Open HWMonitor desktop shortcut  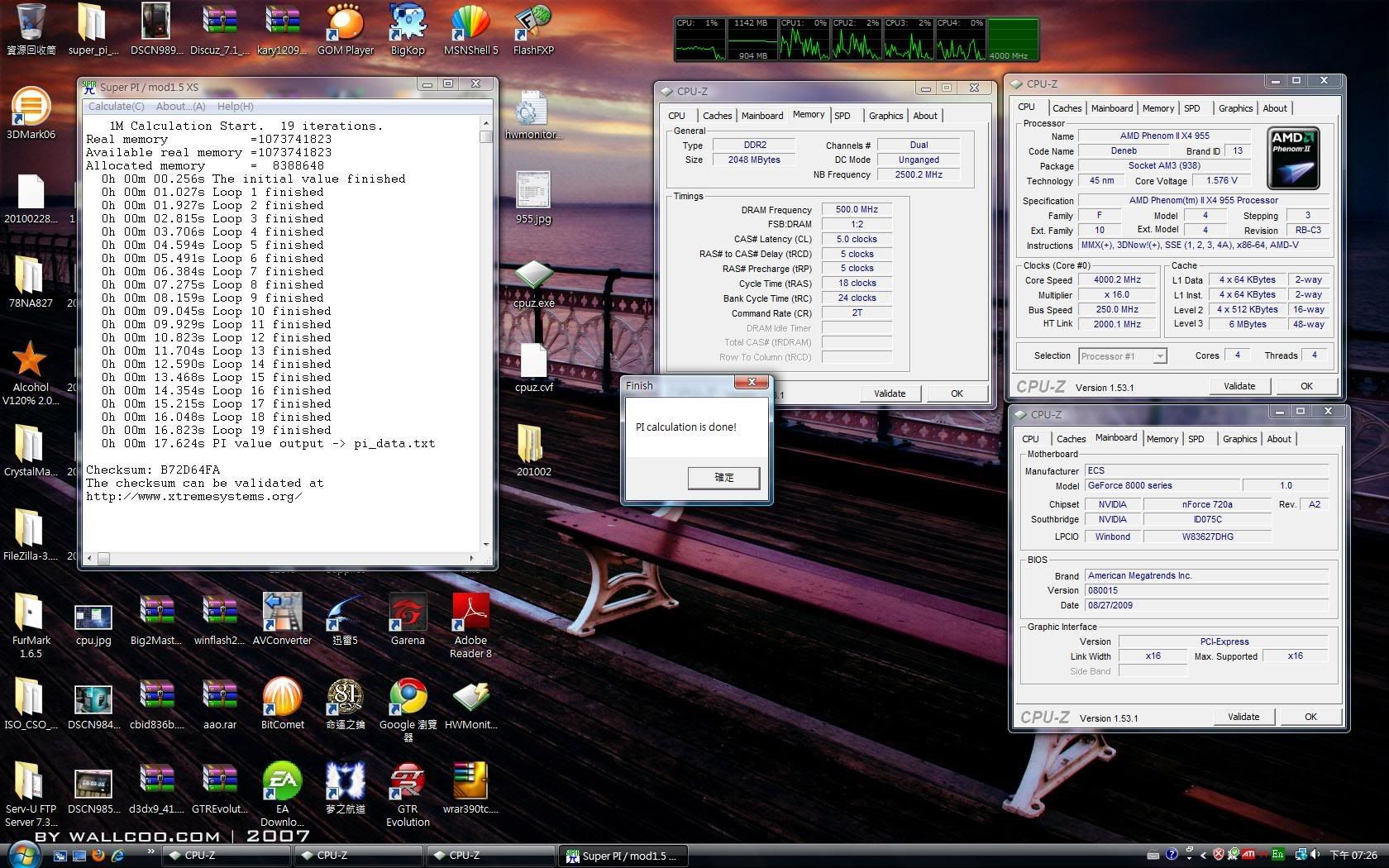tap(470, 703)
